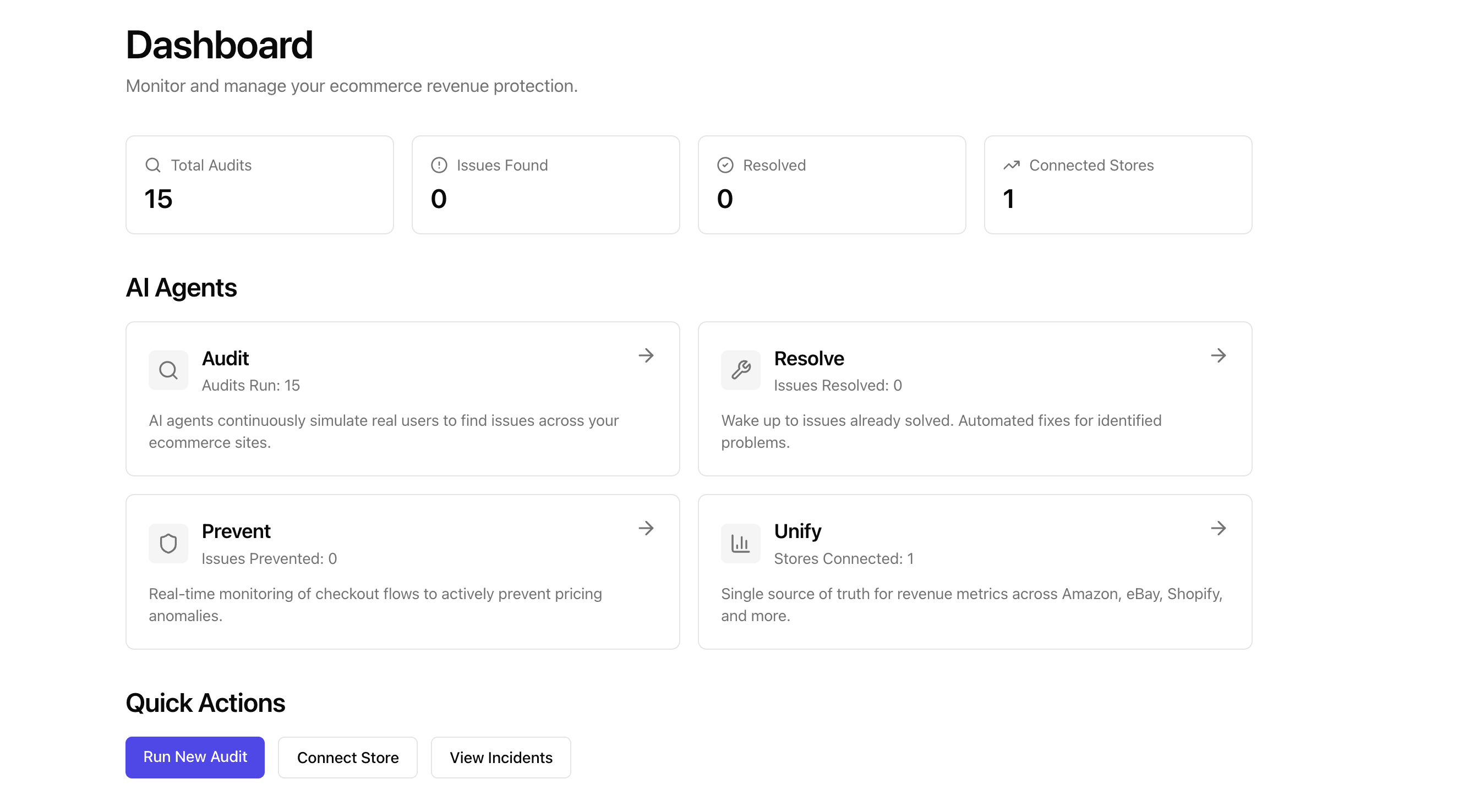This screenshot has width=1464, height=812.
Task: Select the Prevent agent shield icon
Action: tap(168, 542)
